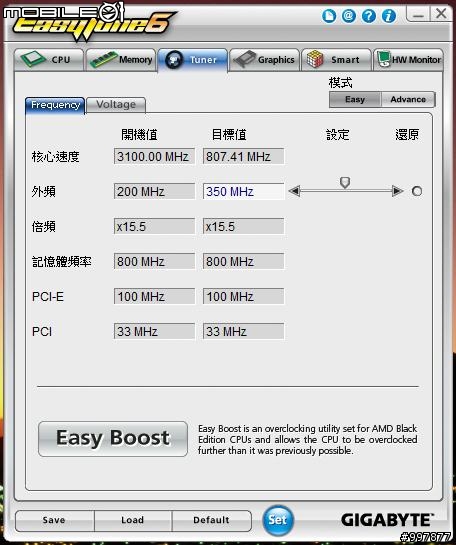This screenshot has width=456, height=545.
Task: Open the HW Monitor tab
Action: point(408,60)
